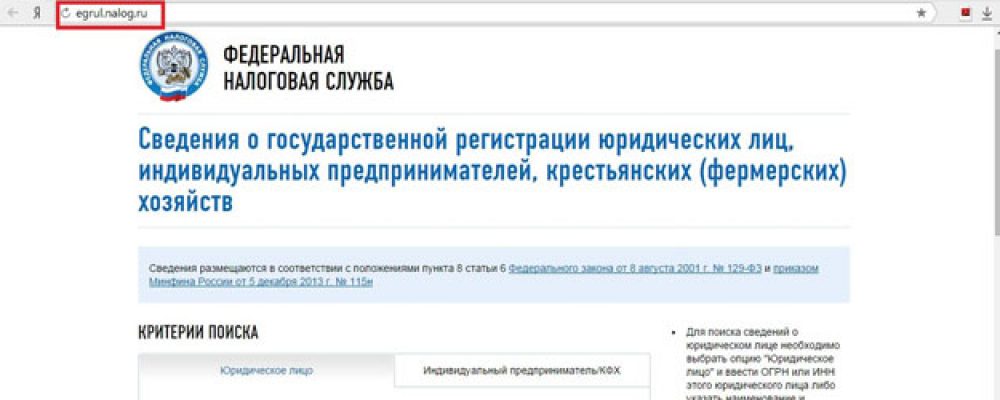The height and width of the screenshot is (400, 1000).
Task: Open downloads via the arrow icon
Action: point(985,13)
